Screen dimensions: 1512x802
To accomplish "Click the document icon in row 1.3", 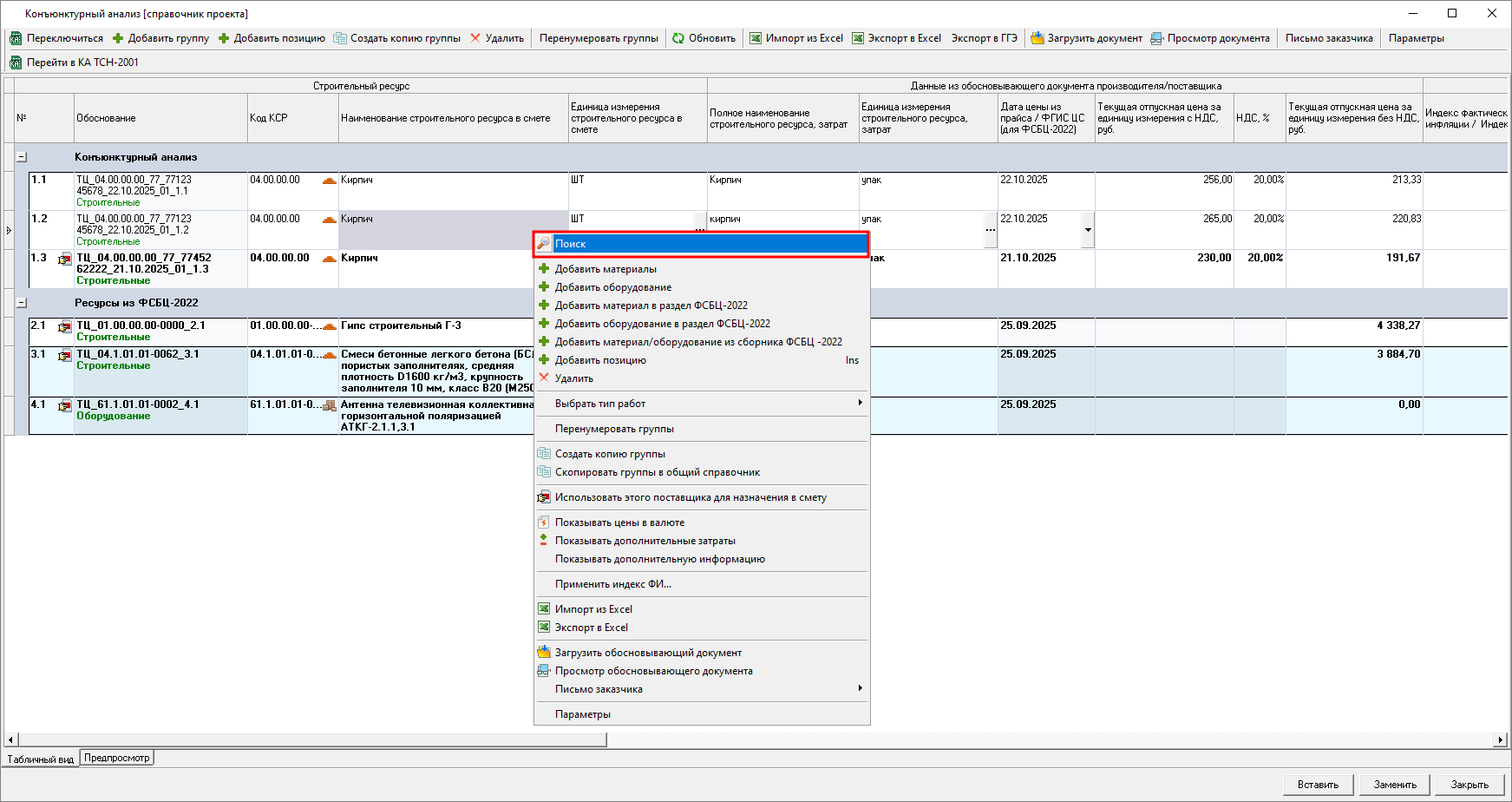I will [x=65, y=259].
